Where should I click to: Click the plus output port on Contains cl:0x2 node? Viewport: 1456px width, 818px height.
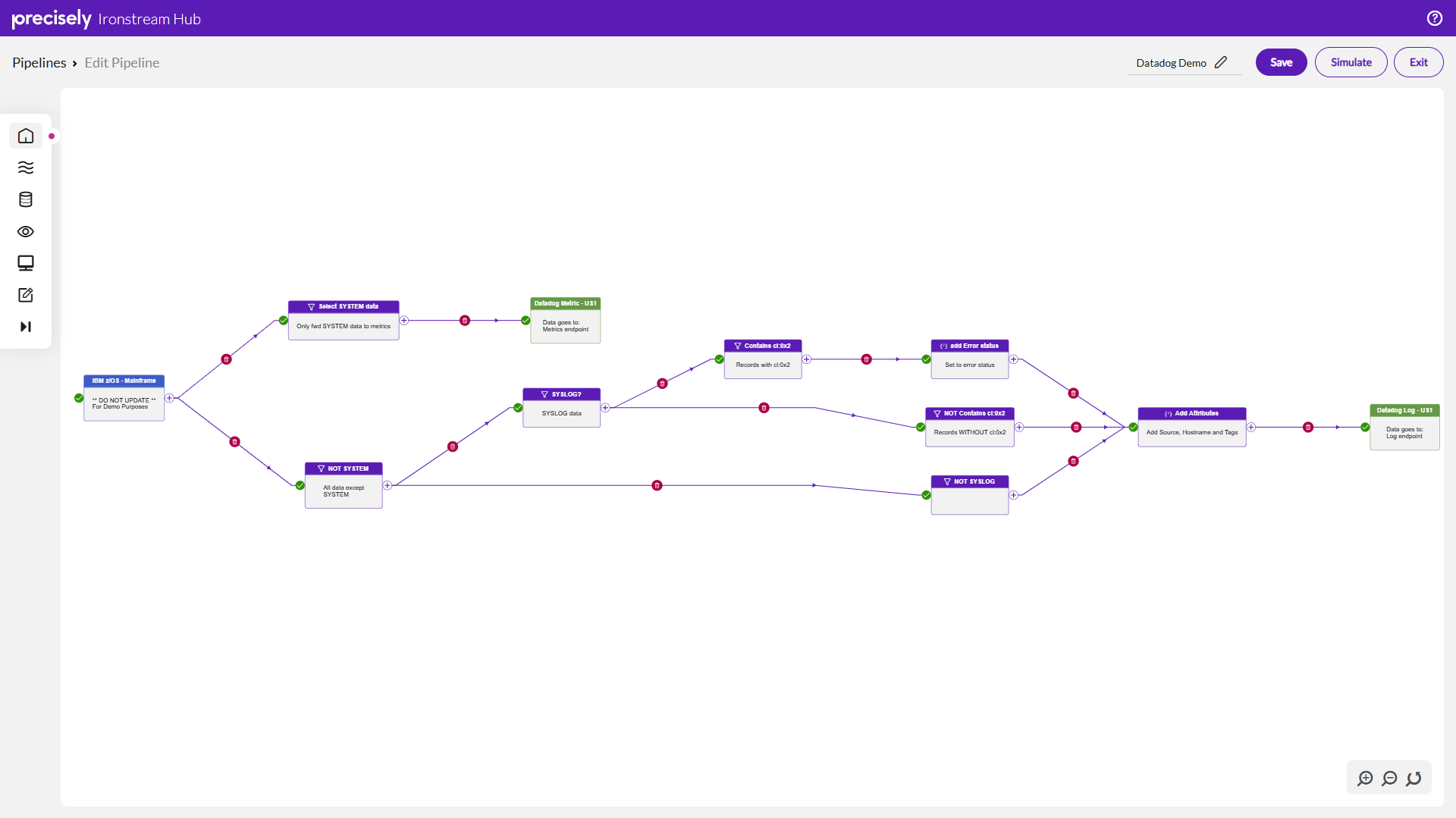tap(807, 359)
